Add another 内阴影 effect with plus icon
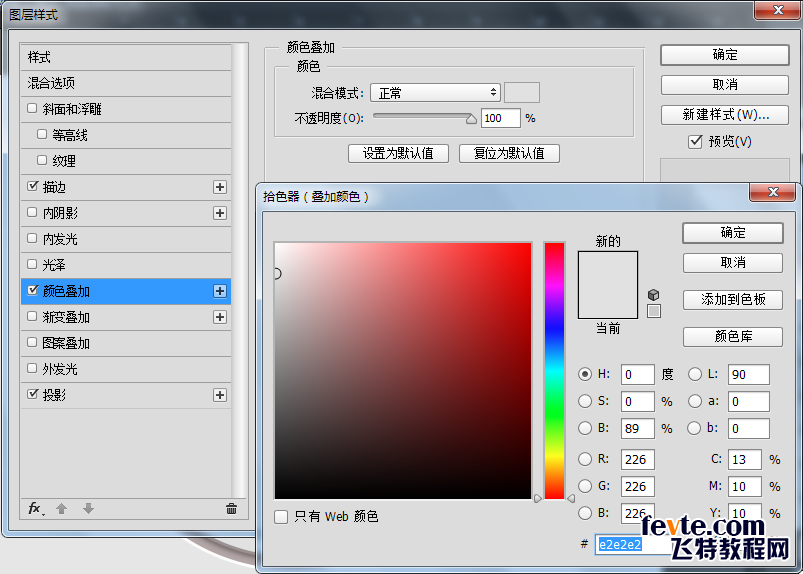Image resolution: width=803 pixels, height=574 pixels. pos(220,213)
